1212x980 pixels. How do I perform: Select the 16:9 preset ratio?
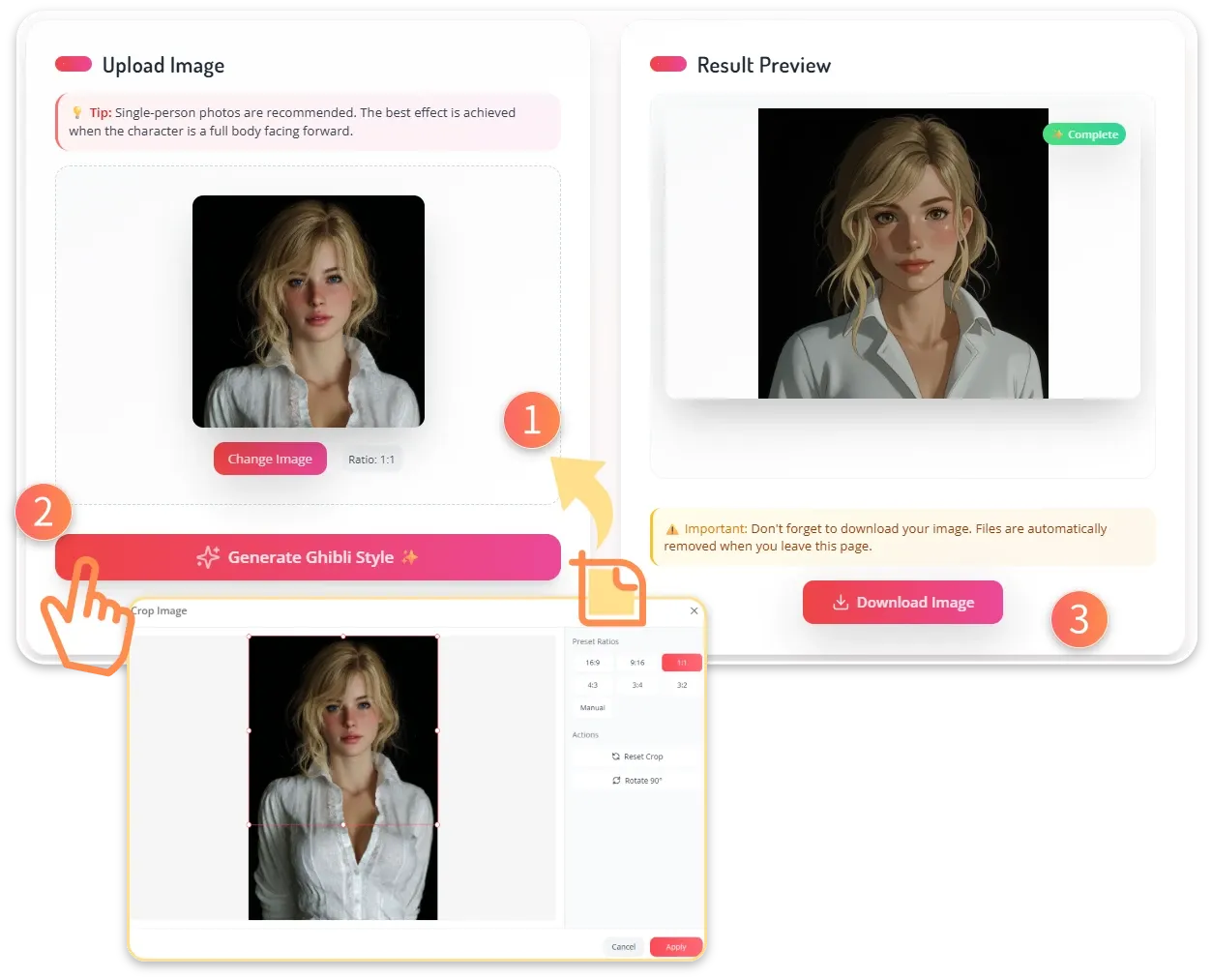pos(592,663)
